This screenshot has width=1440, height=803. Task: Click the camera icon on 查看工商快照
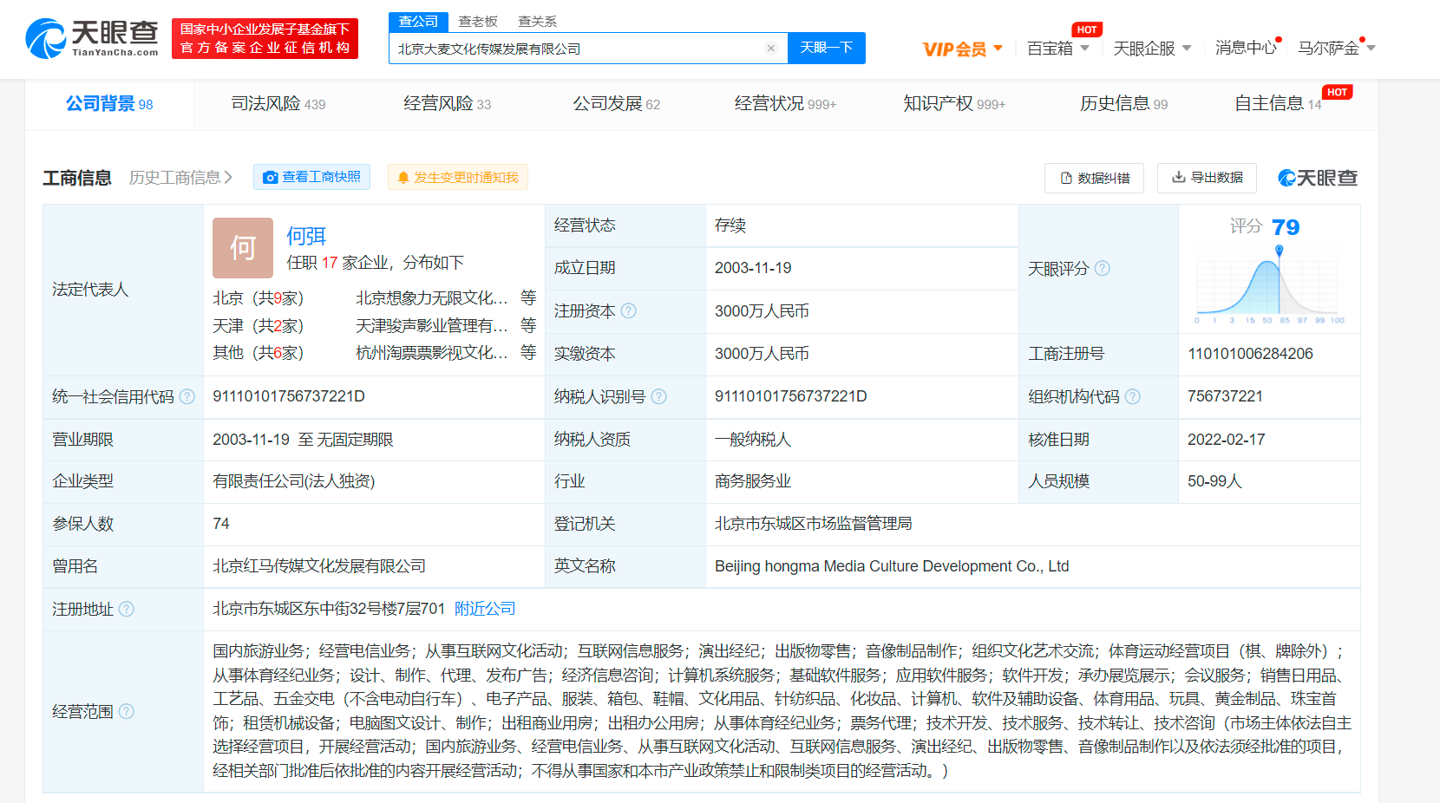click(x=270, y=177)
